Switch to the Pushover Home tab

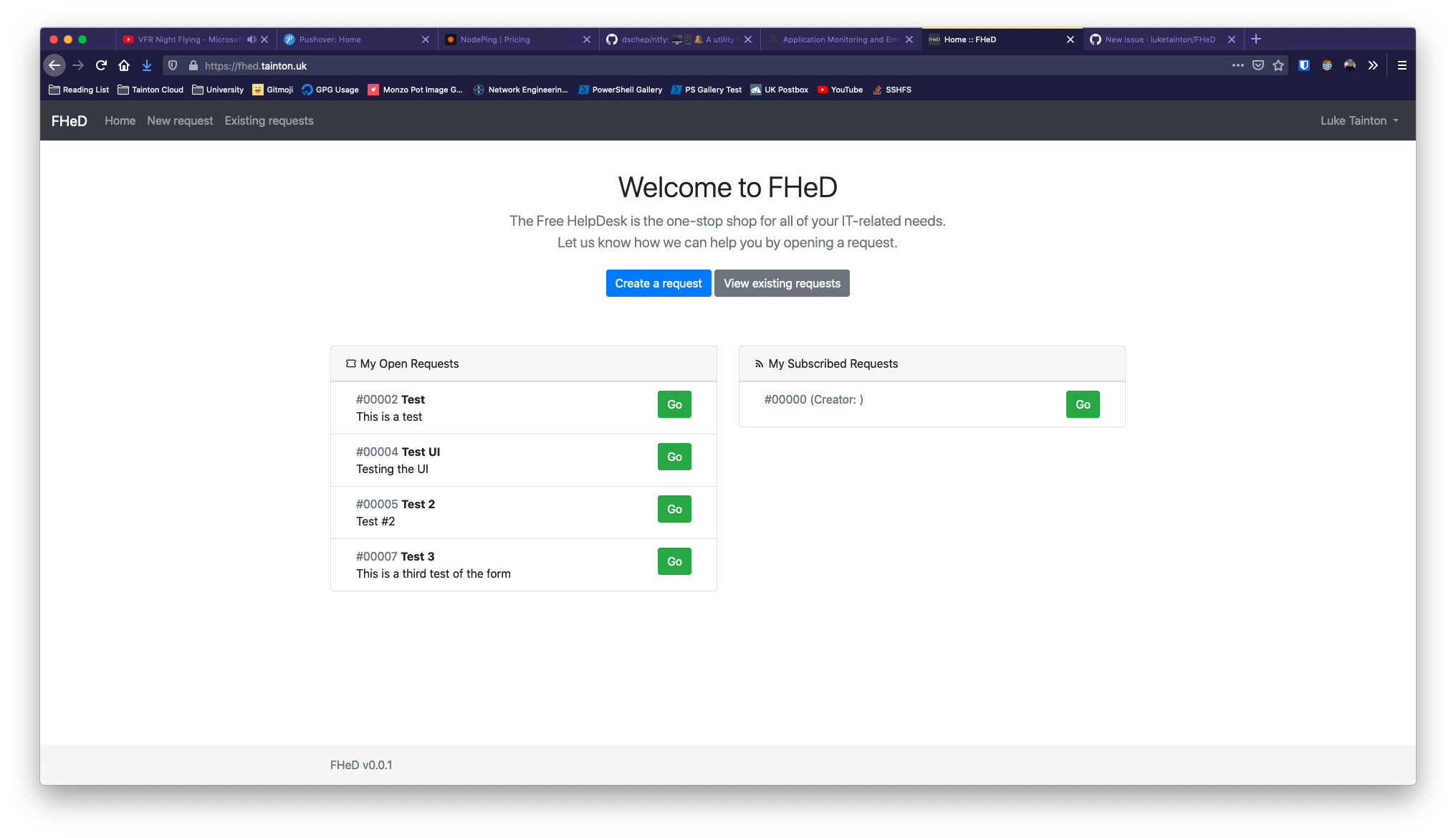click(330, 39)
